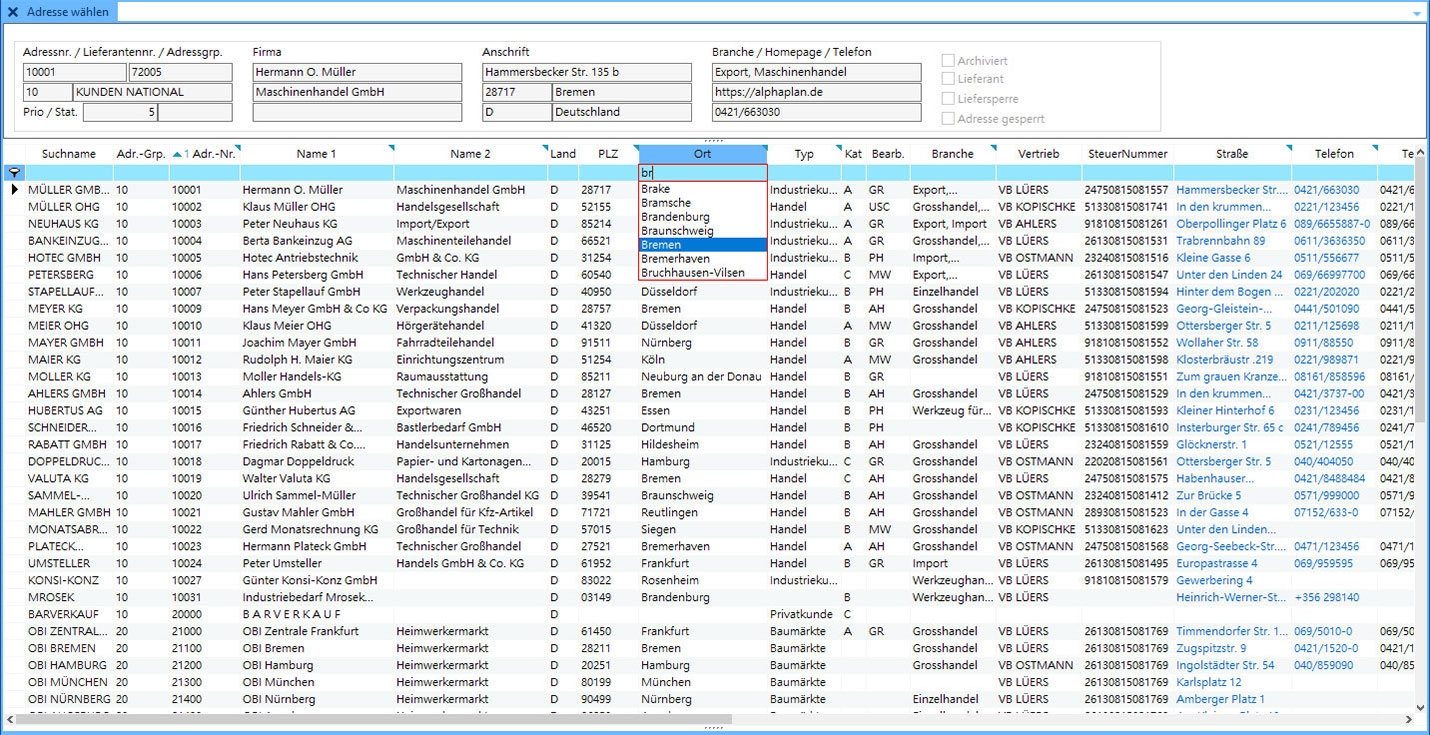Select Bremen in the Ort suggestion list

702,245
